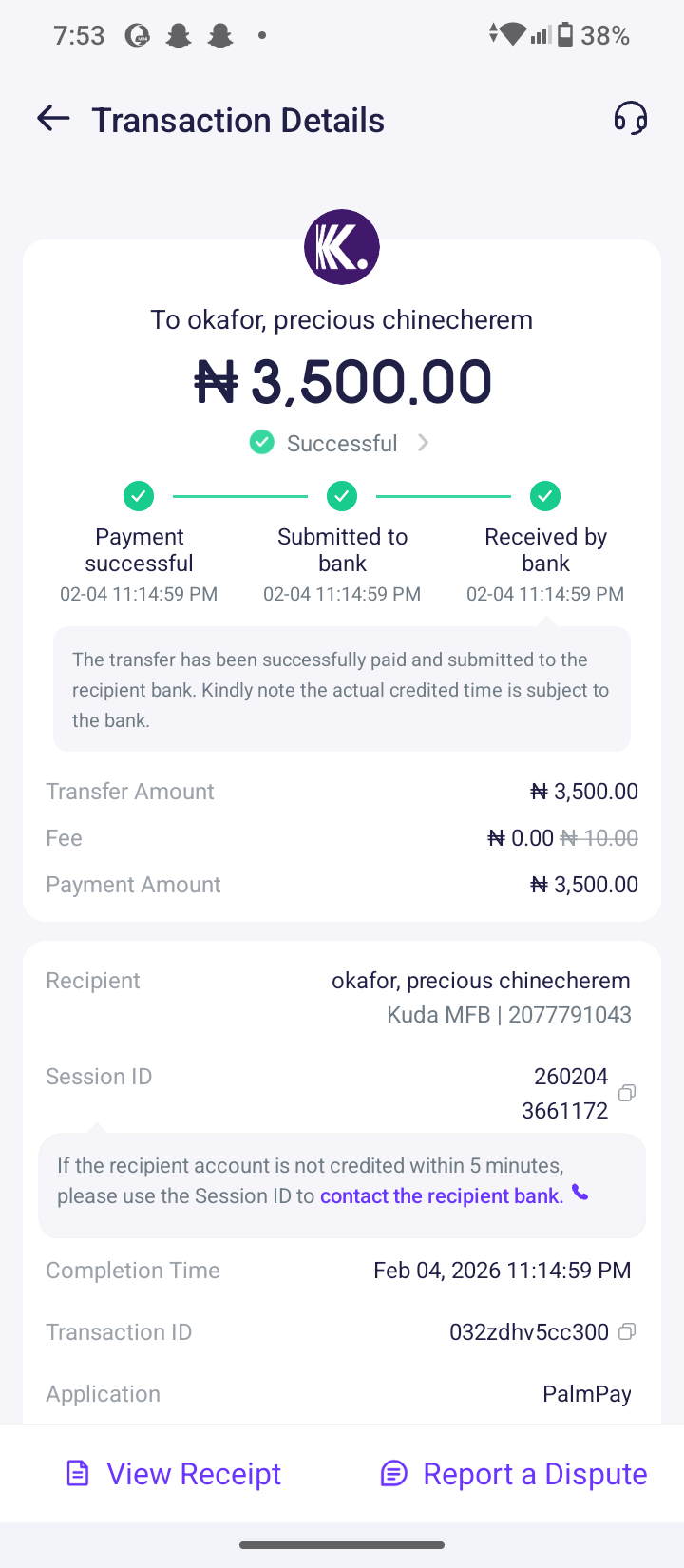Viewport: 684px width, 1568px height.
Task: Tap the View Receipt document icon
Action: pos(78,1474)
